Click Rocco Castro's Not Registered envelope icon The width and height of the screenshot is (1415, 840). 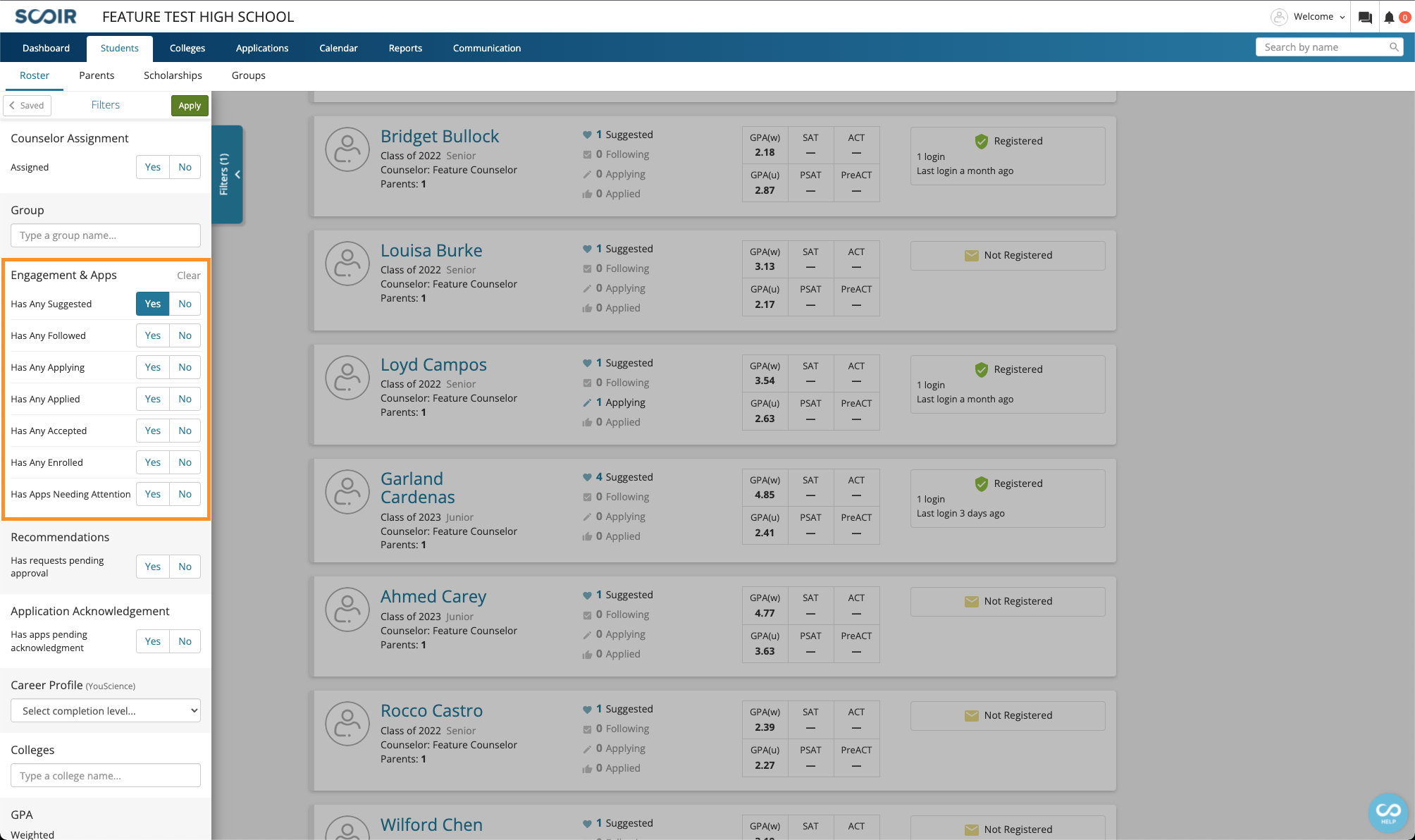click(972, 715)
